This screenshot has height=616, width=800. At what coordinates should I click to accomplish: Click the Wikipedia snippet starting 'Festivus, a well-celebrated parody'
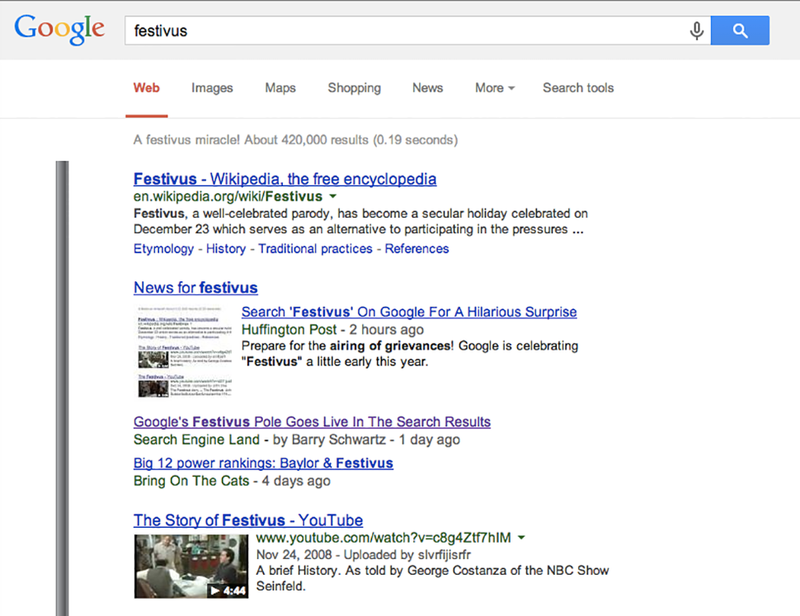tap(360, 221)
